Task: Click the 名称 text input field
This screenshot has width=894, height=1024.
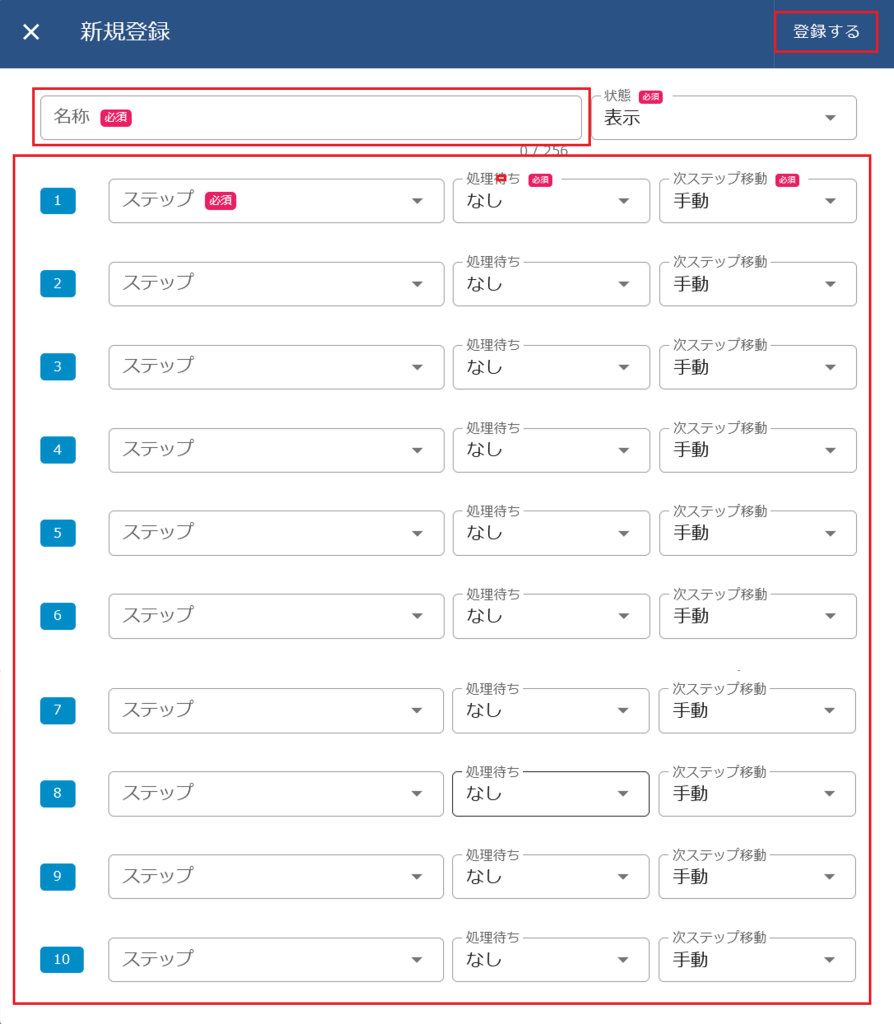Action: 311,117
